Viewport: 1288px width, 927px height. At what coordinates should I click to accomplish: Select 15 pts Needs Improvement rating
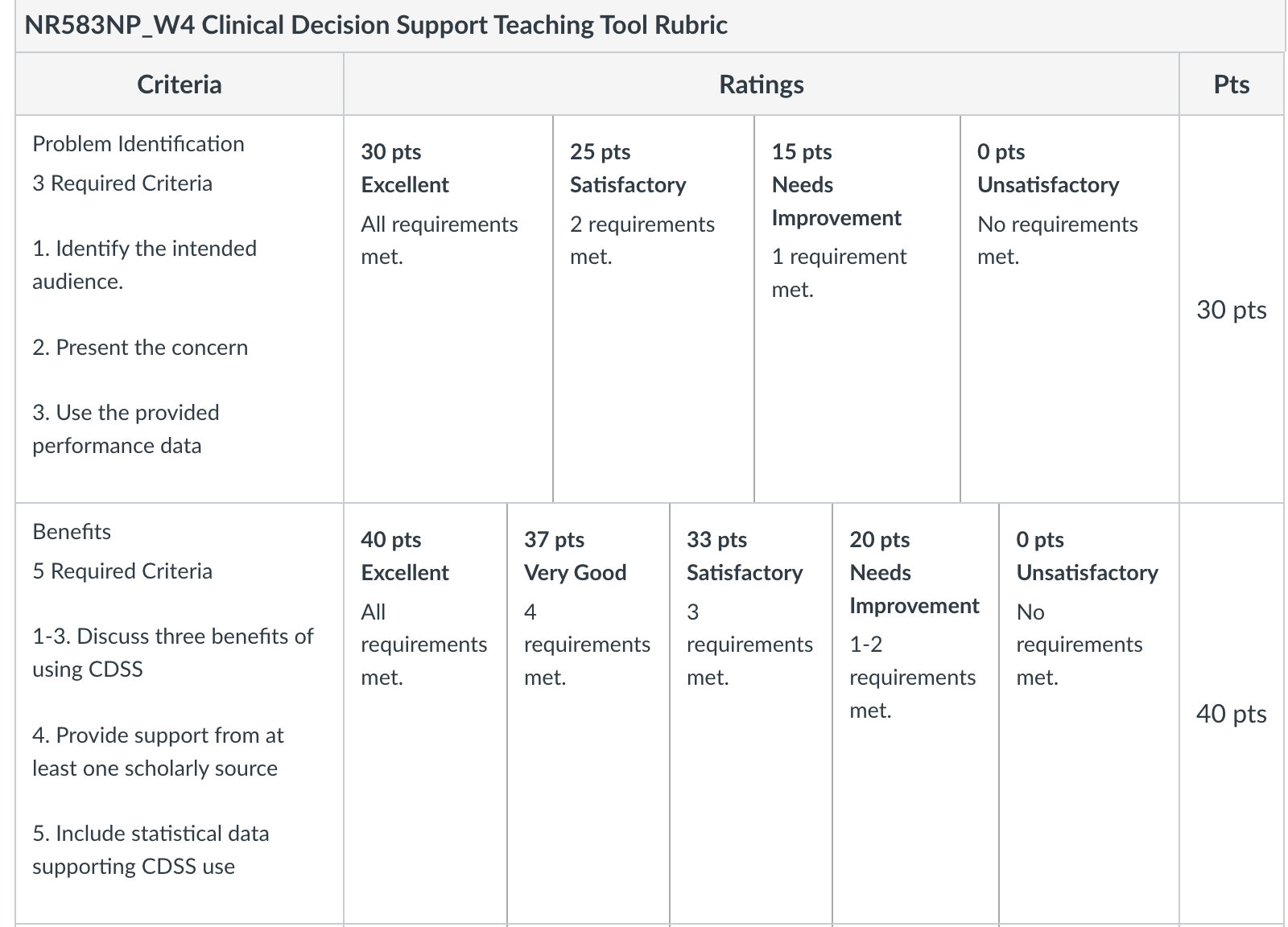(857, 309)
